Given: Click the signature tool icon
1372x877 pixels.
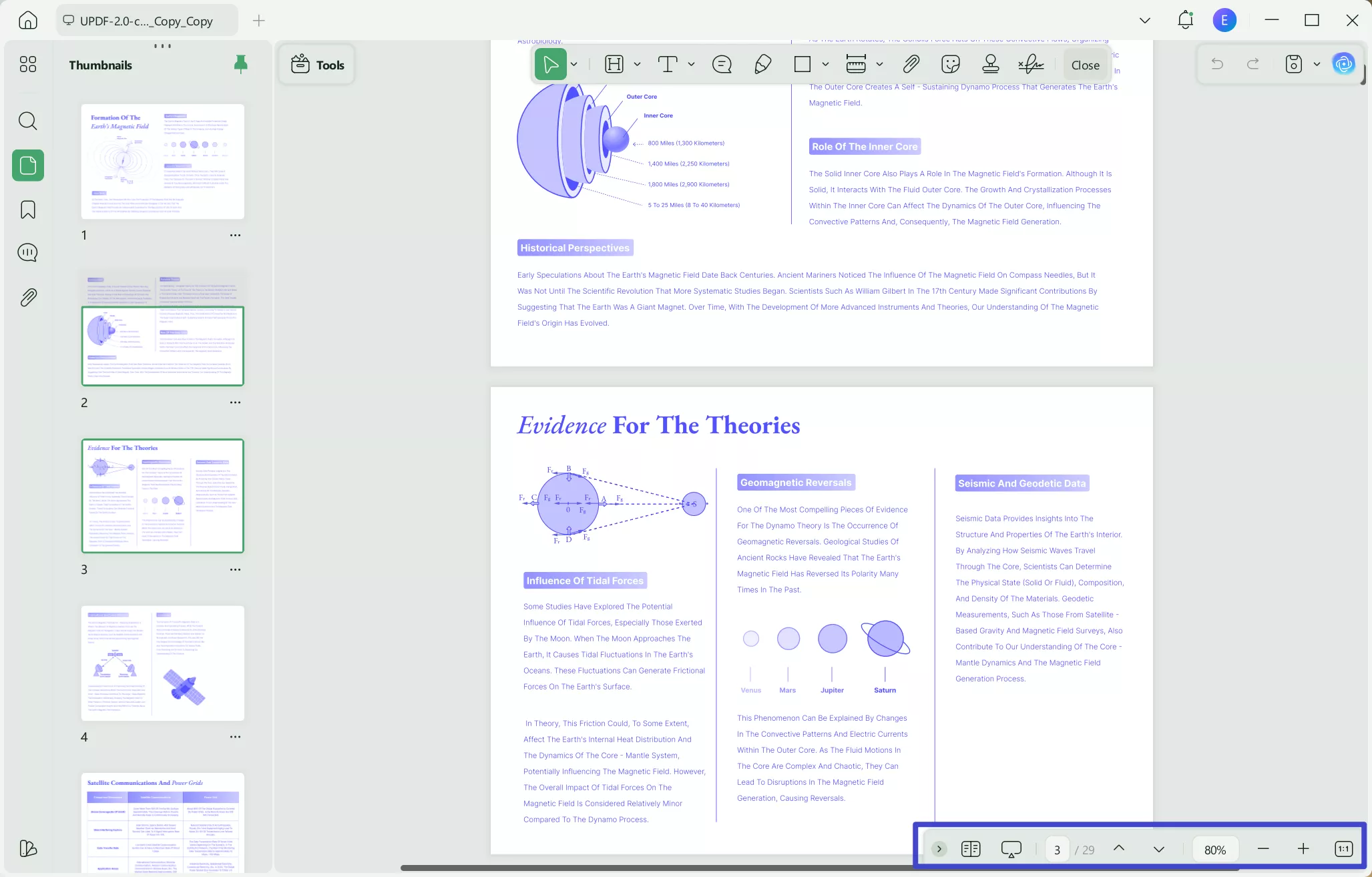Looking at the screenshot, I should click(x=1031, y=64).
